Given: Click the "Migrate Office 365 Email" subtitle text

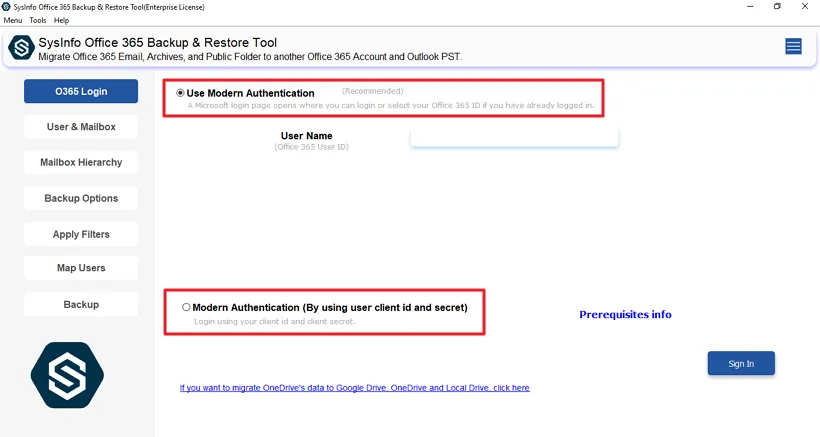Looking at the screenshot, I should 250,56.
